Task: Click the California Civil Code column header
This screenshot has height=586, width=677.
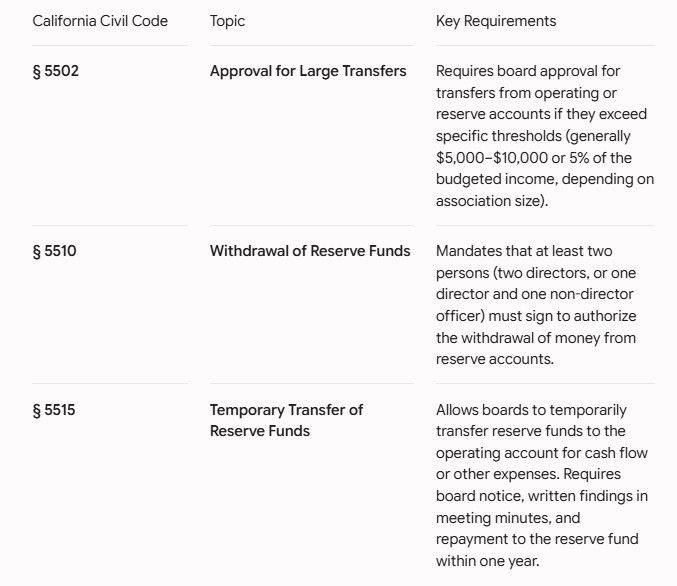Action: (100, 21)
